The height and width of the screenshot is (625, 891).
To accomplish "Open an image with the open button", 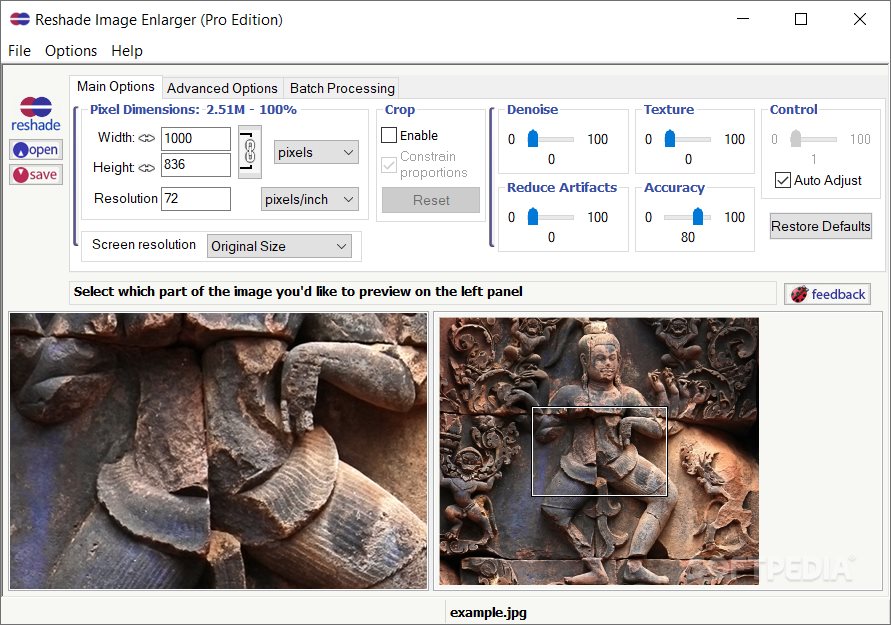I will tap(36, 150).
